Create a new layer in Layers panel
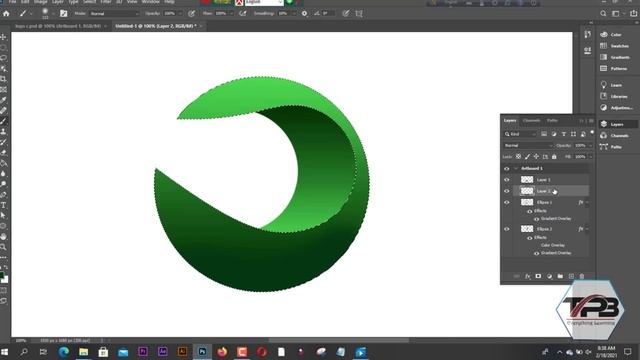This screenshot has width=640, height=360. coord(571,276)
